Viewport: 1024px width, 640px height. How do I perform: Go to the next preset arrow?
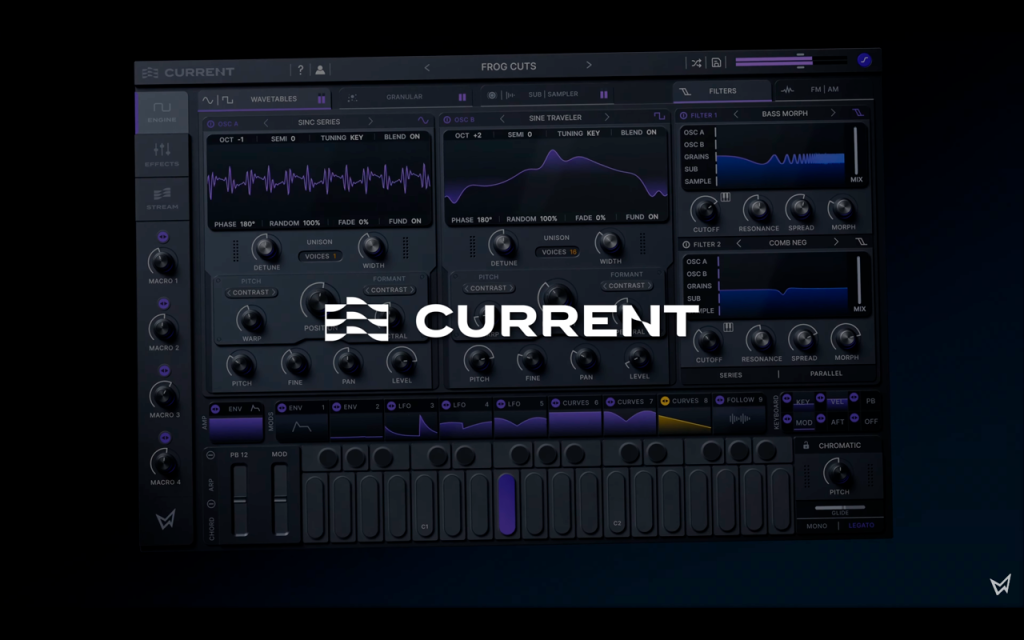coord(589,65)
